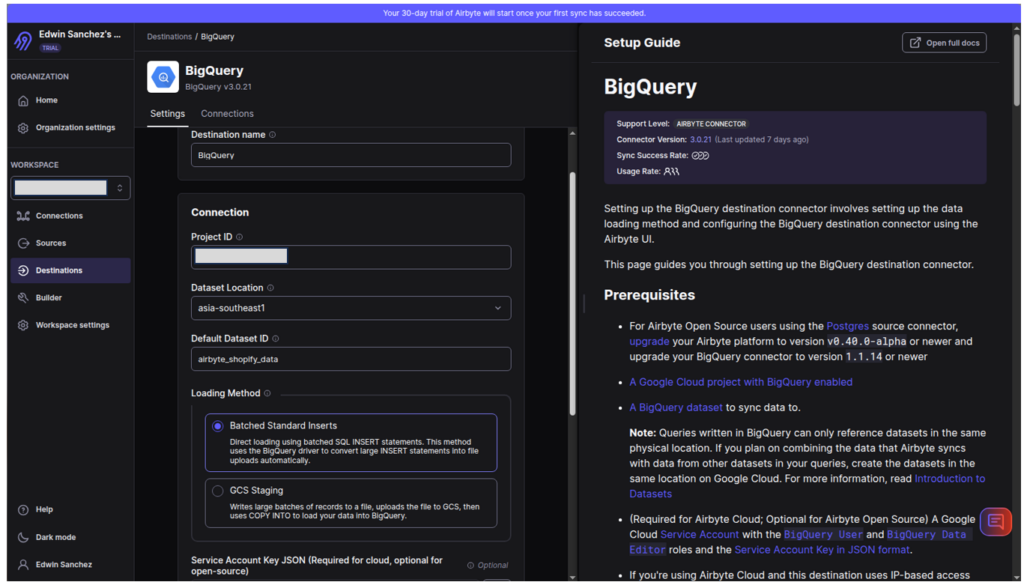Viewport: 1024px width, 585px height.
Task: Click the Setup Guide vertical scrollbar
Action: (x=1016, y=71)
